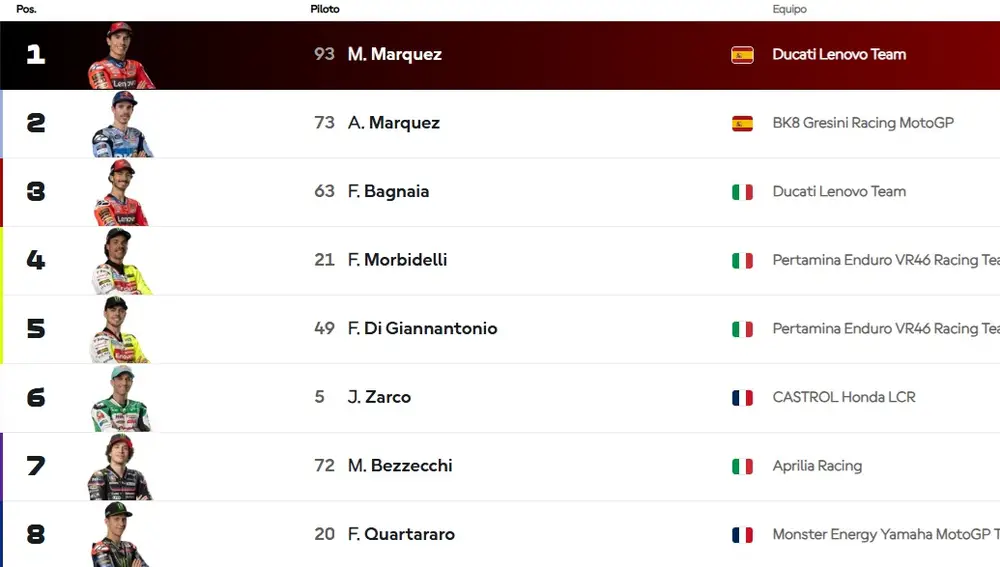
Task: Click the Spain flag beside M. Marquez
Action: pos(742,55)
